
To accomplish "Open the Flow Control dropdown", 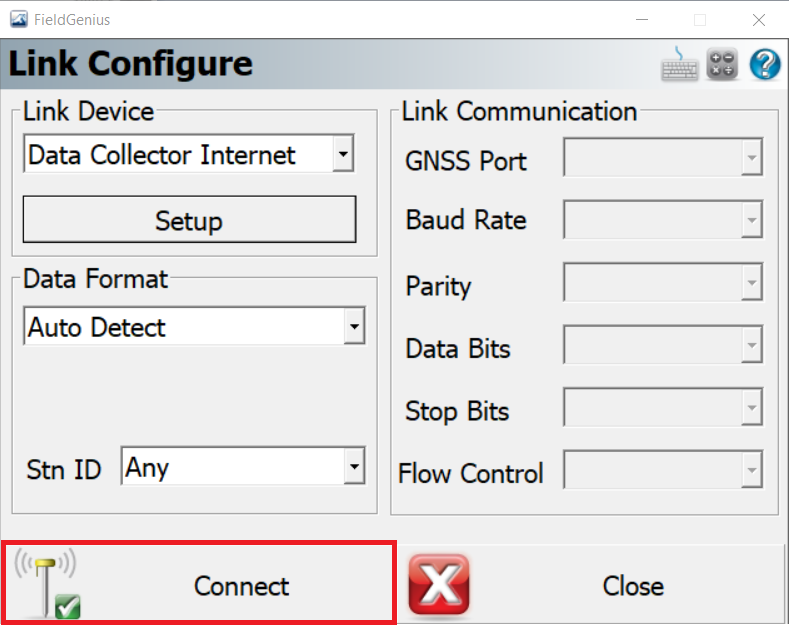I will coord(663,470).
